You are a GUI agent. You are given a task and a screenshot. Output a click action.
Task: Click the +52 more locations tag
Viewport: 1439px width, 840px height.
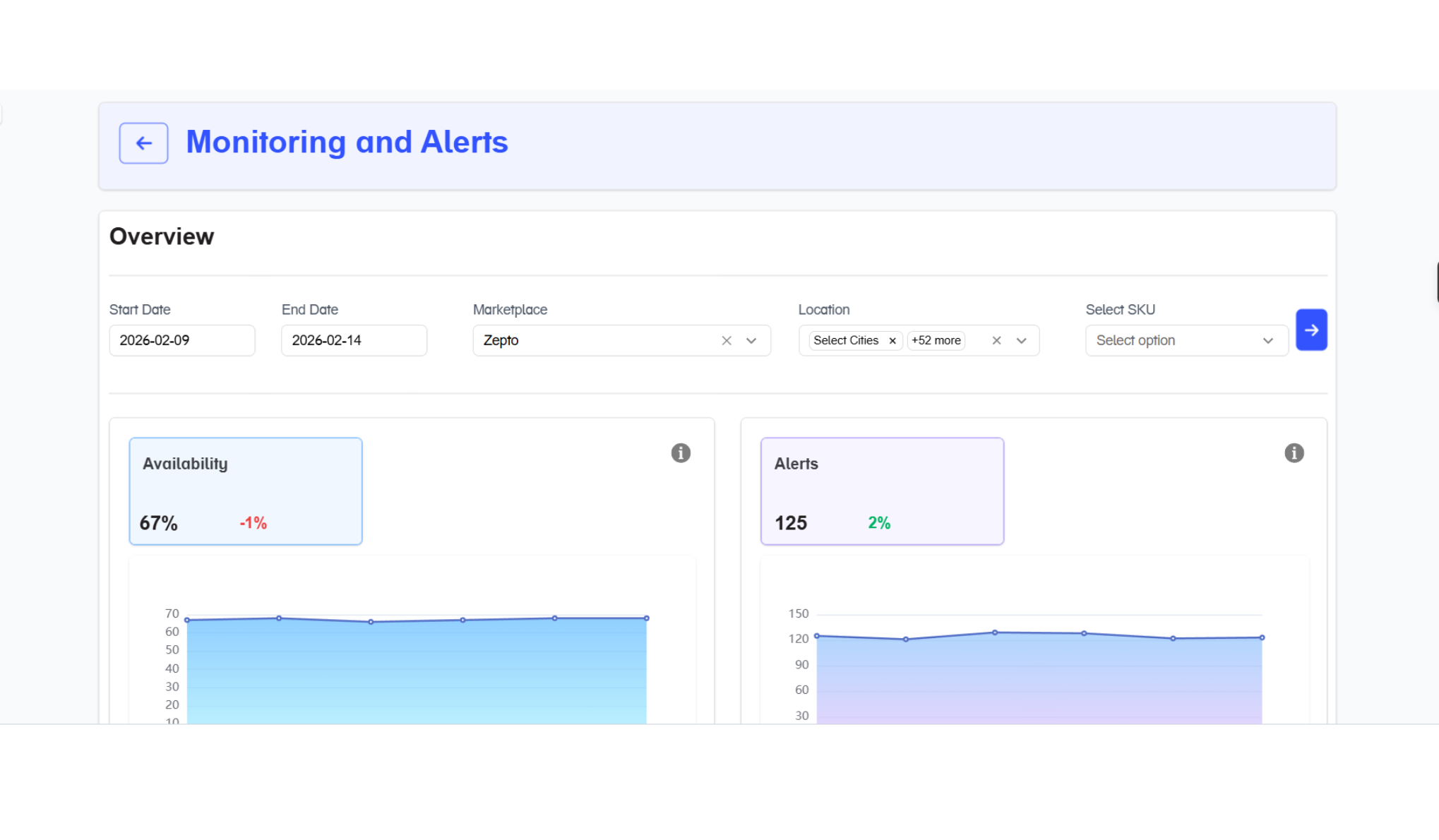(936, 341)
